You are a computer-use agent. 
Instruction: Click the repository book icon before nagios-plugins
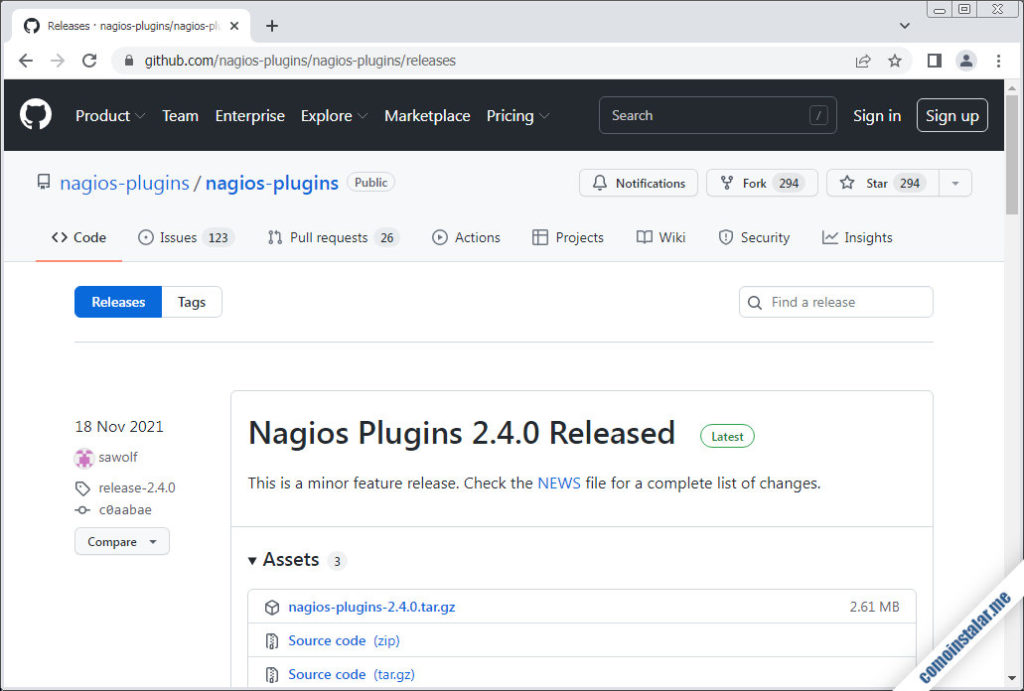[x=43, y=182]
